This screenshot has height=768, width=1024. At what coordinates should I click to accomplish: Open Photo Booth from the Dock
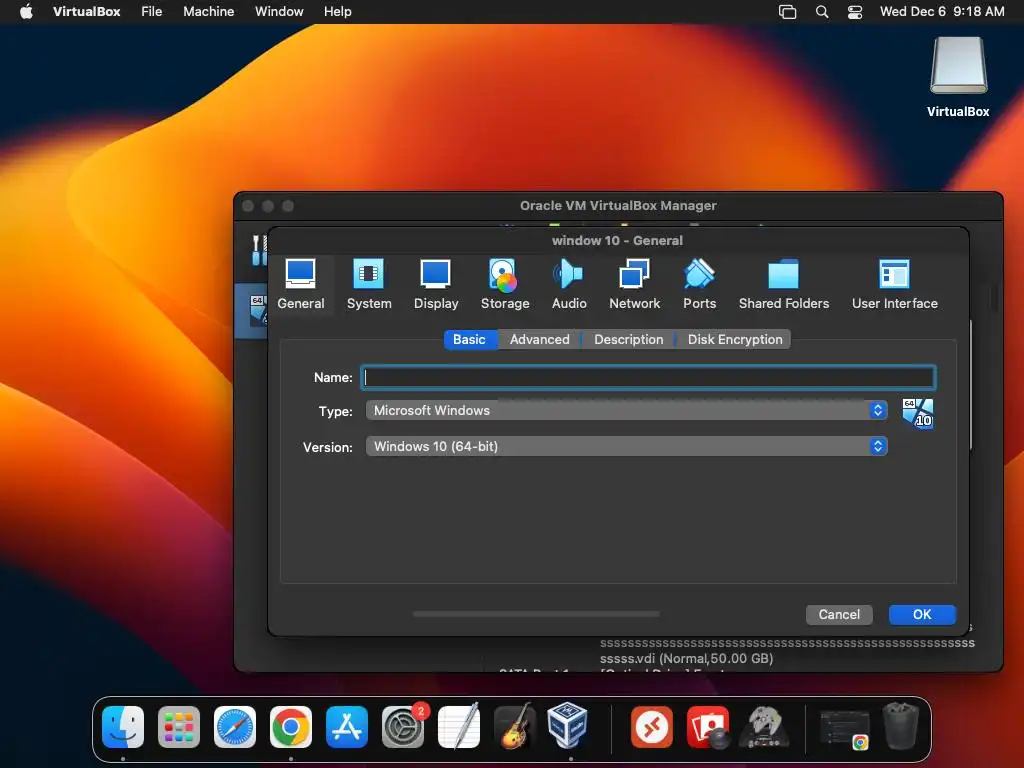[x=708, y=726]
